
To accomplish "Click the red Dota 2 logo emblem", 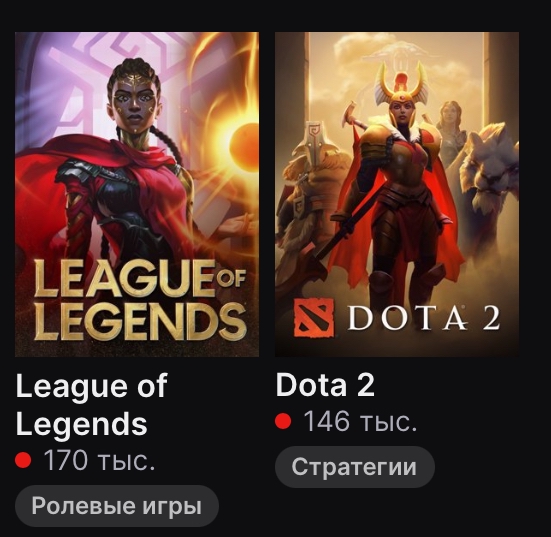I will click(314, 318).
